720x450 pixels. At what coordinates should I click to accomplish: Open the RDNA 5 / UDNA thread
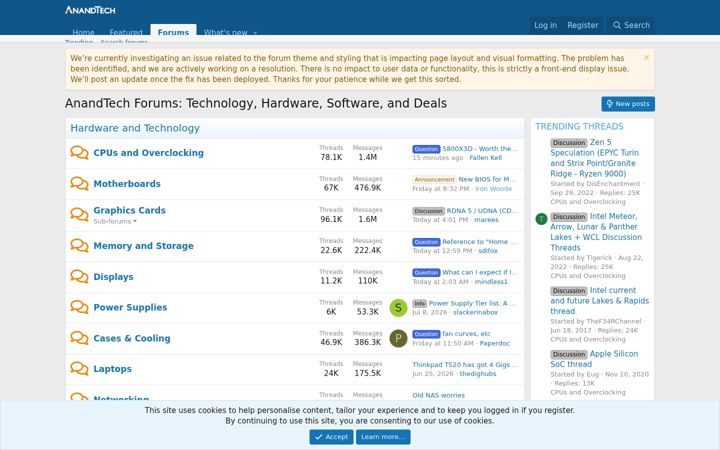482,211
